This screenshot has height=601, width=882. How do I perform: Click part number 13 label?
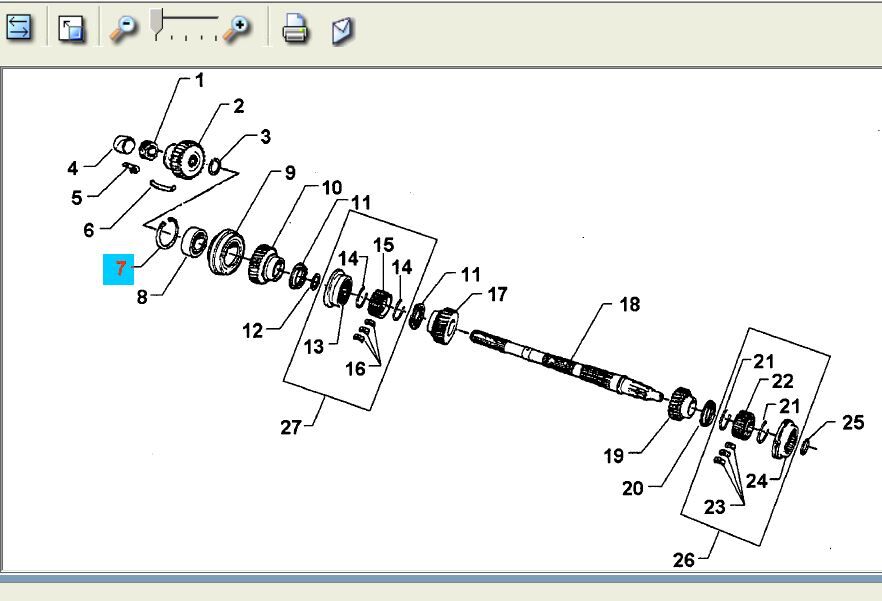[314, 346]
